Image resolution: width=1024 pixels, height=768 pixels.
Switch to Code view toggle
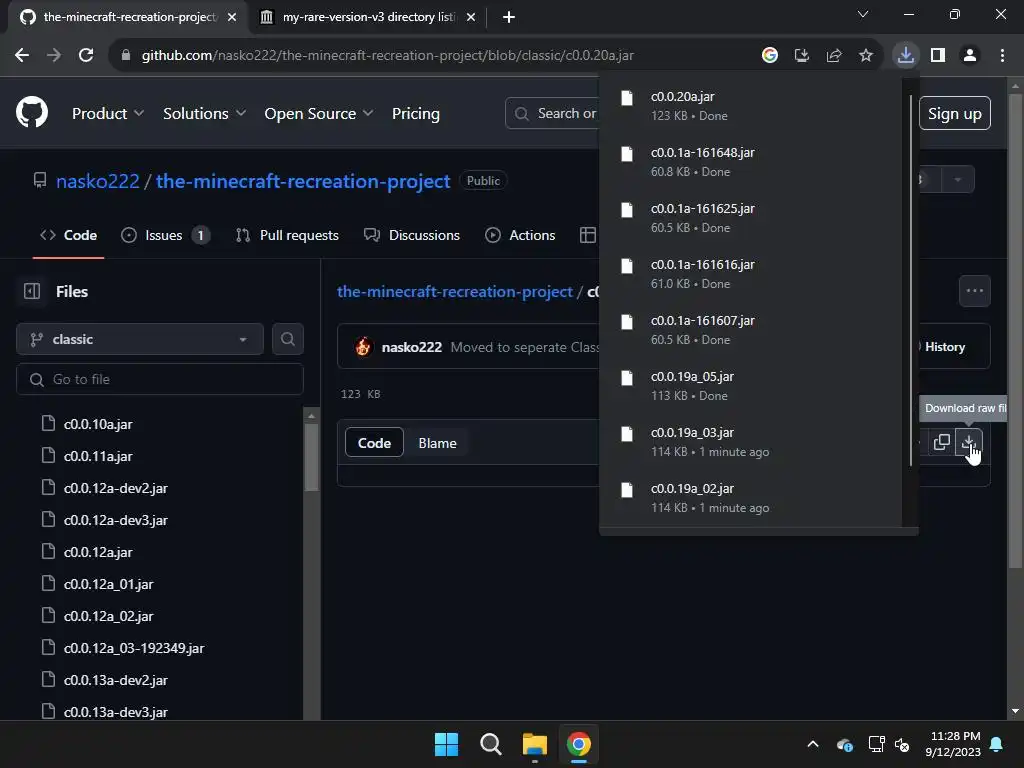point(374,443)
